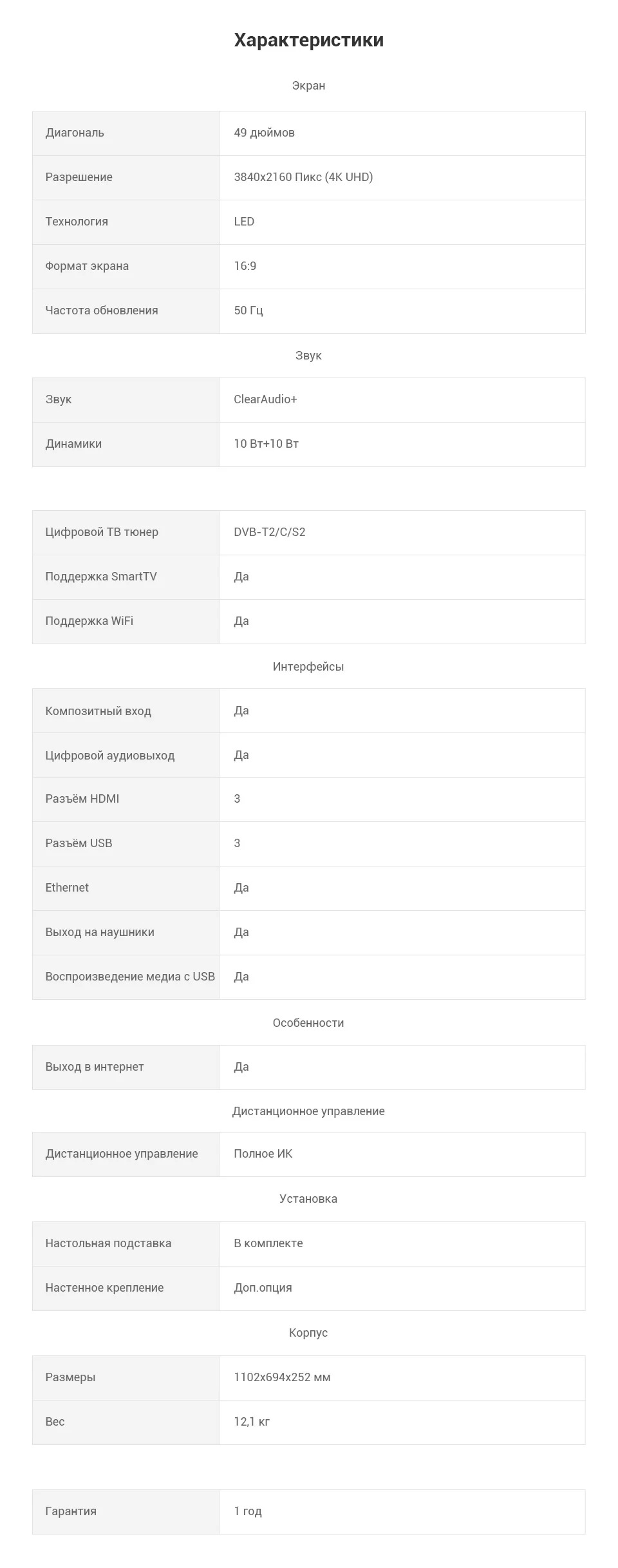Click the "Экран" section title
Screen dimensions: 618x1568
[308, 86]
